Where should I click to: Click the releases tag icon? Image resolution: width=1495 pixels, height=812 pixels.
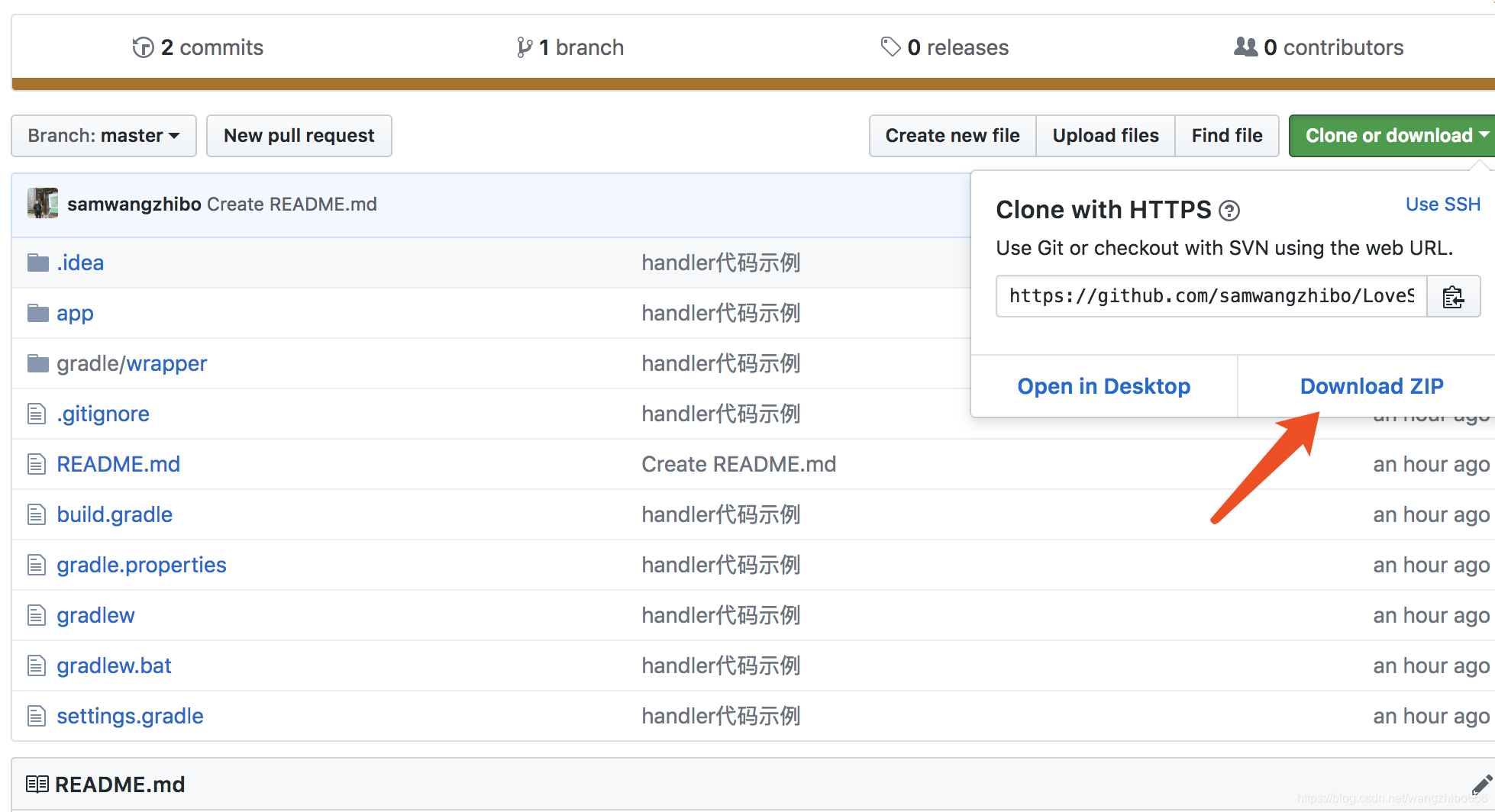click(x=890, y=47)
